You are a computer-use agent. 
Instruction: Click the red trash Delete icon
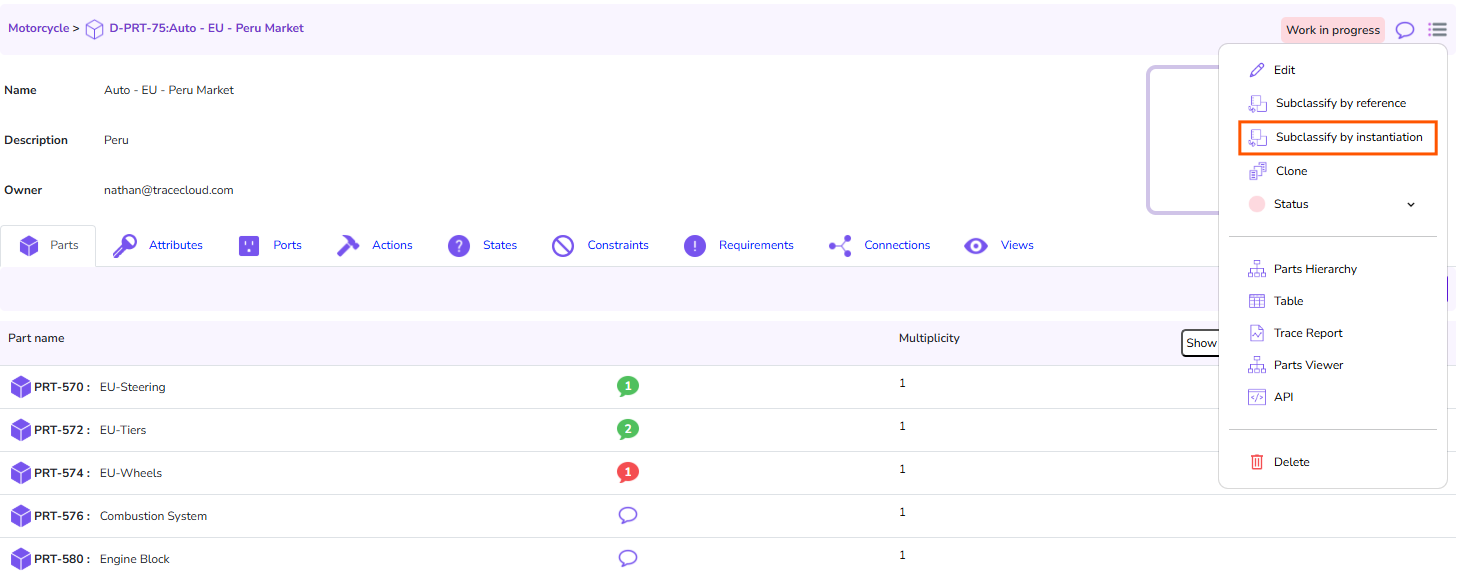click(1257, 462)
